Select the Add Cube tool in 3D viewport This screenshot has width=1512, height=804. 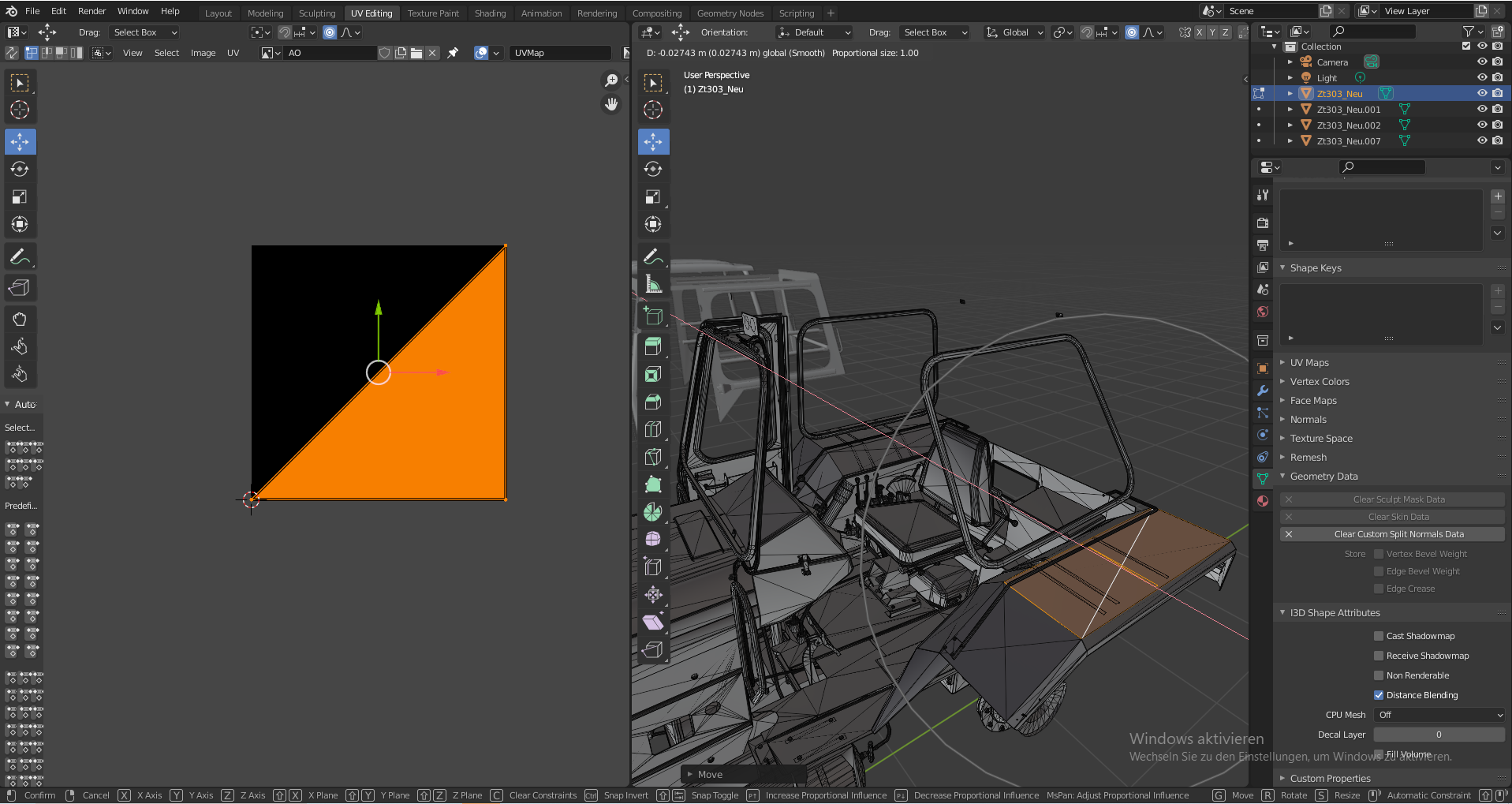(653, 316)
